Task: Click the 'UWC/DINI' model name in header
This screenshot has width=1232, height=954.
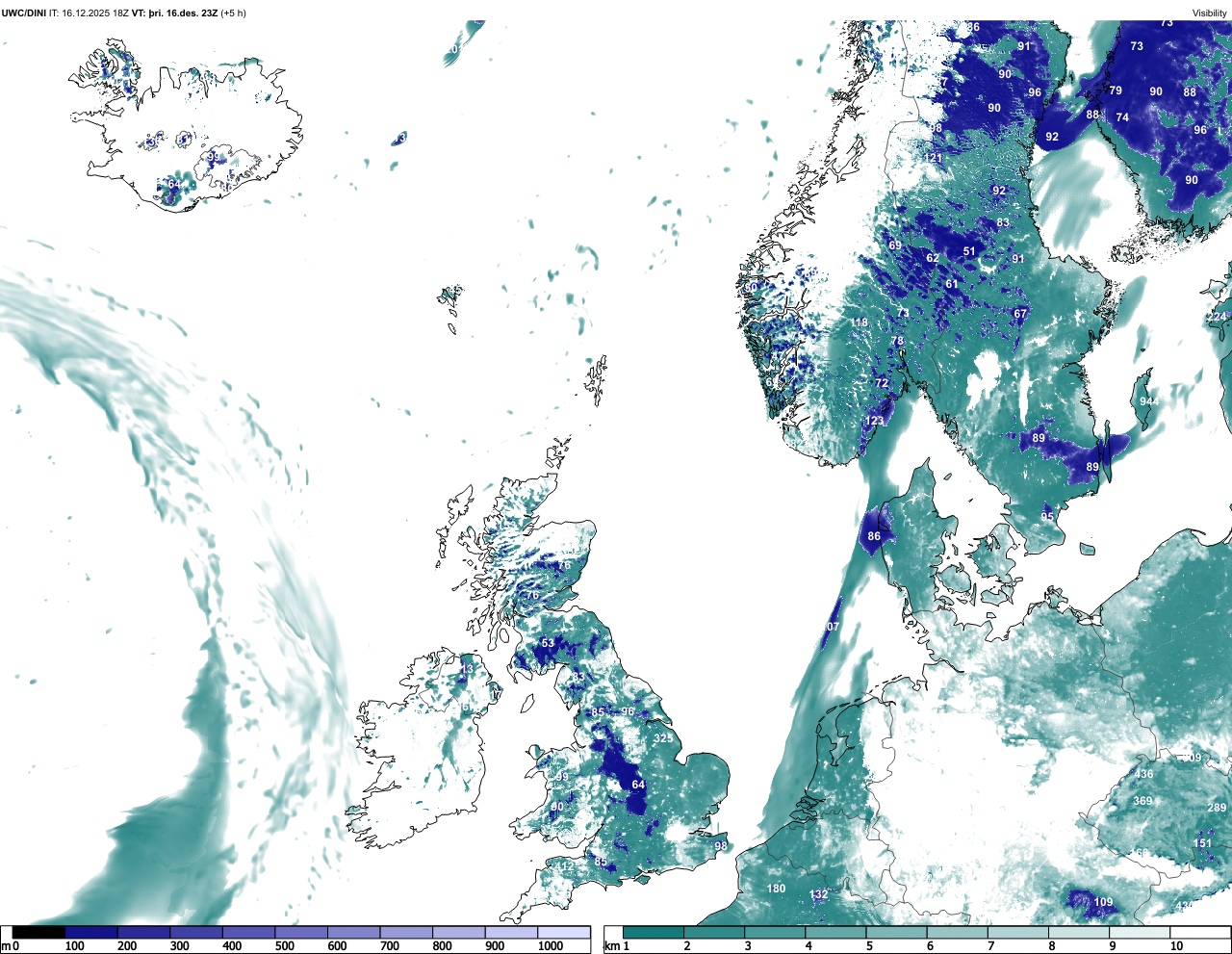Action: pyautogui.click(x=24, y=13)
